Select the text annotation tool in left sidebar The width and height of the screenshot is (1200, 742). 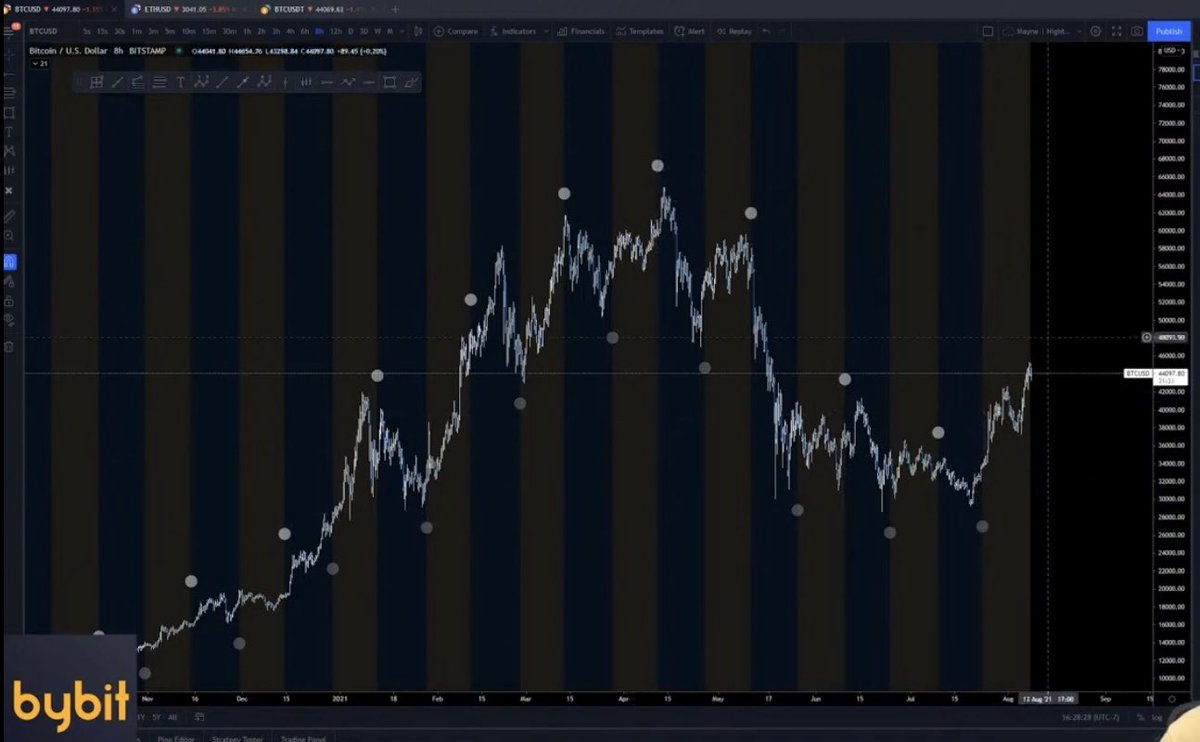click(10, 132)
